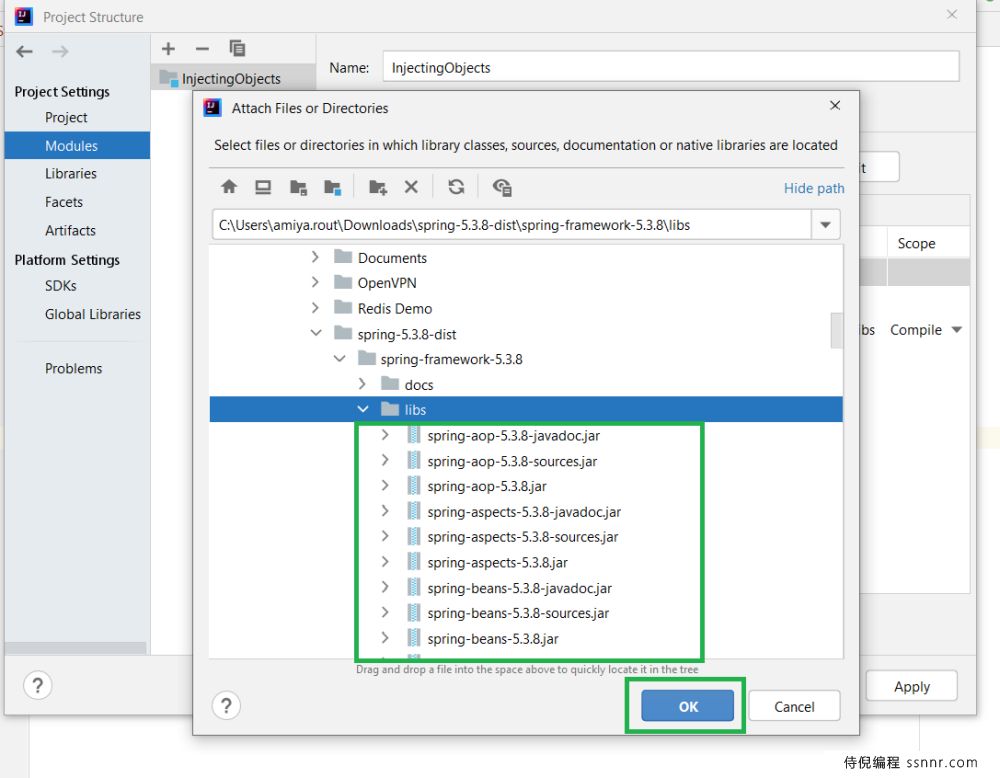The width and height of the screenshot is (1000, 778).
Task: Click the spring-aop-5.3.8.jar file icon
Action: click(x=414, y=486)
